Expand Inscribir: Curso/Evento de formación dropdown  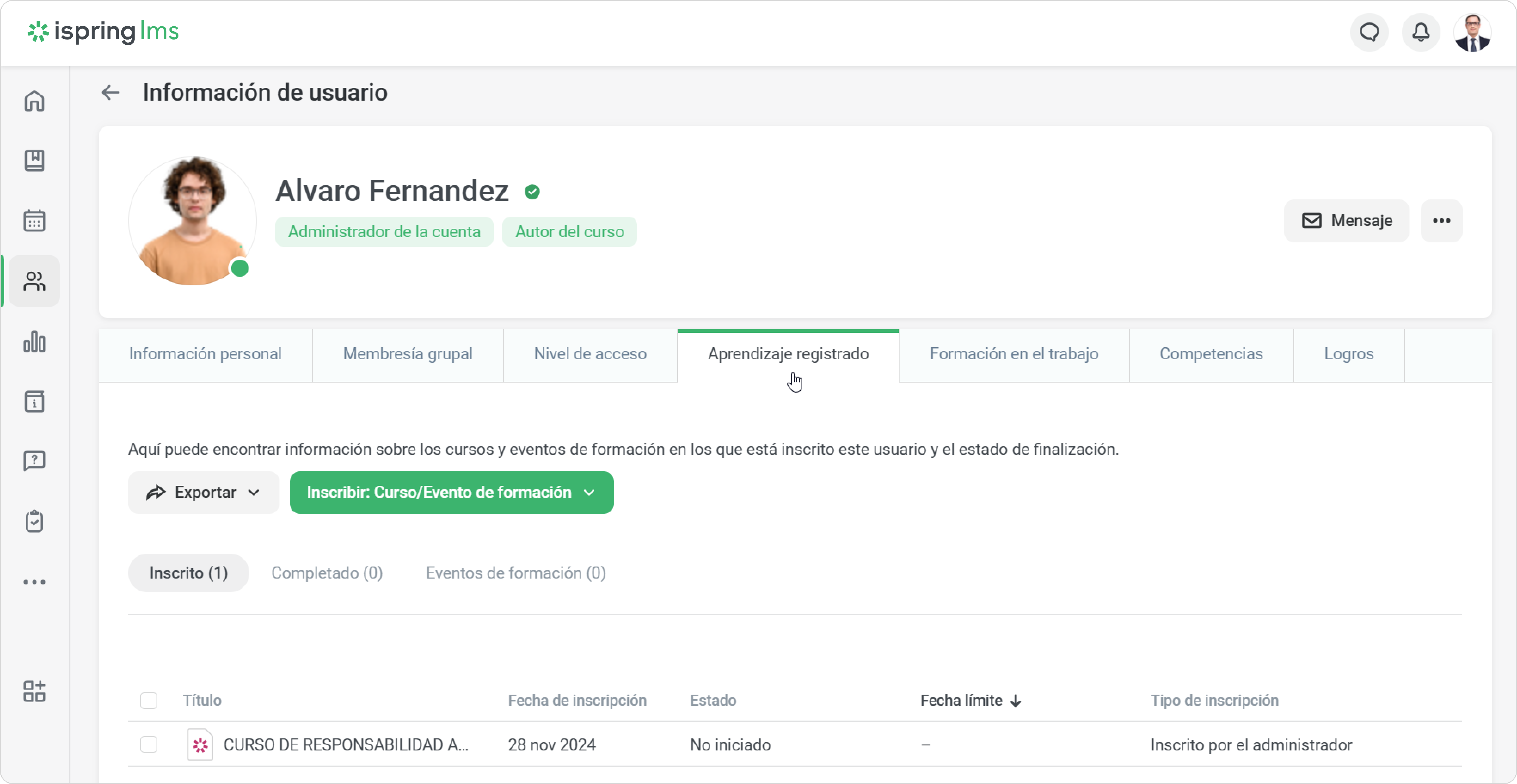pyautogui.click(x=451, y=492)
